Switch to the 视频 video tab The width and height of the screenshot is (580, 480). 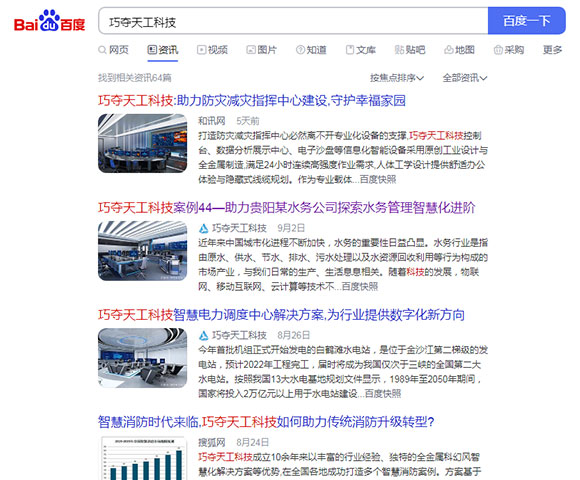tap(212, 50)
